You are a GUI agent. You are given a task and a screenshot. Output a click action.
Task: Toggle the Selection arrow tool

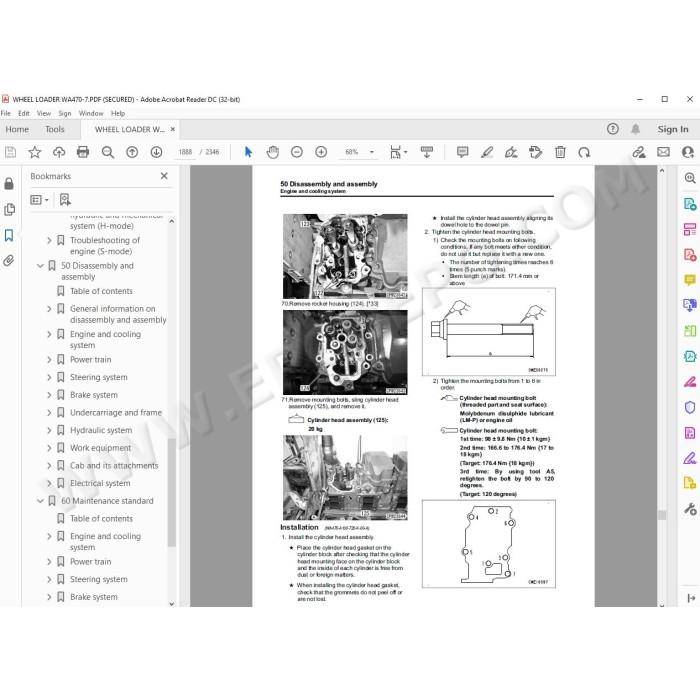click(x=248, y=152)
